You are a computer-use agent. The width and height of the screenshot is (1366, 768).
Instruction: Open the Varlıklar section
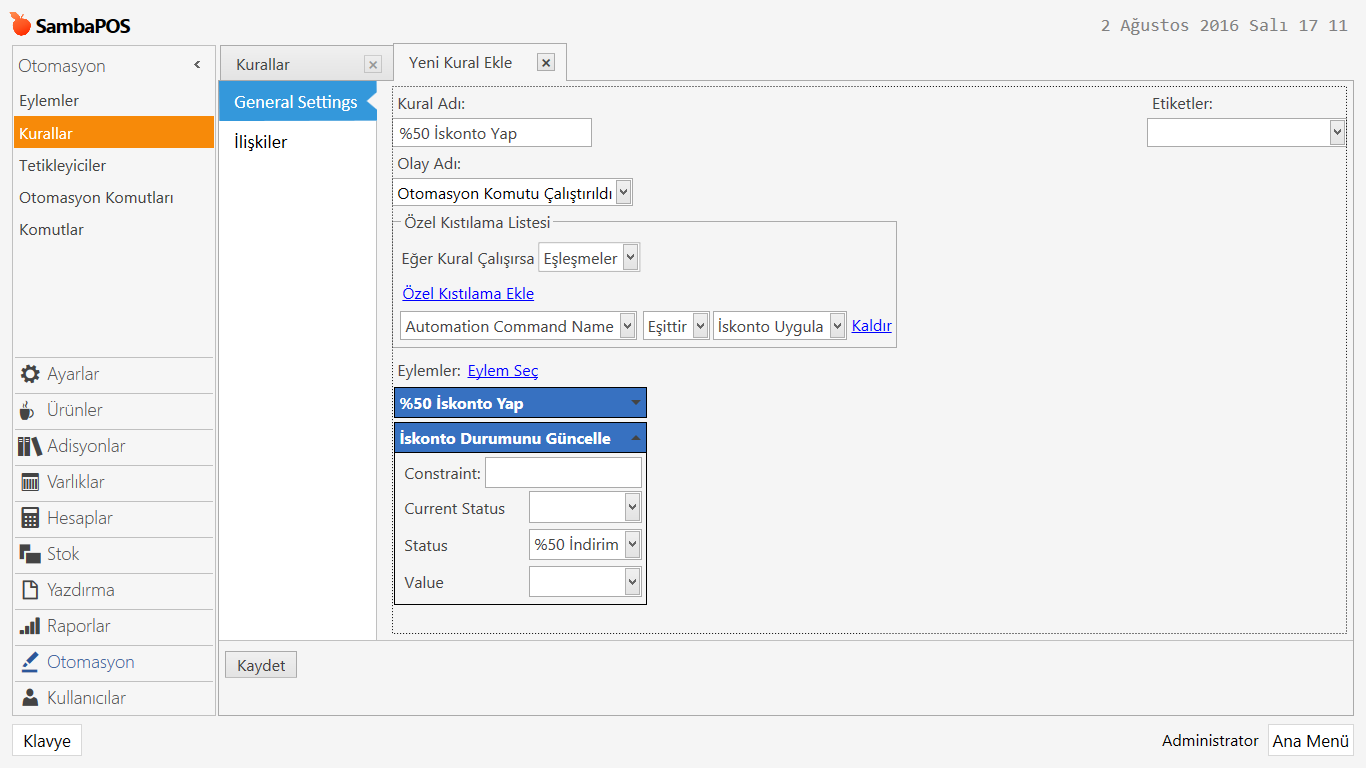coord(114,482)
